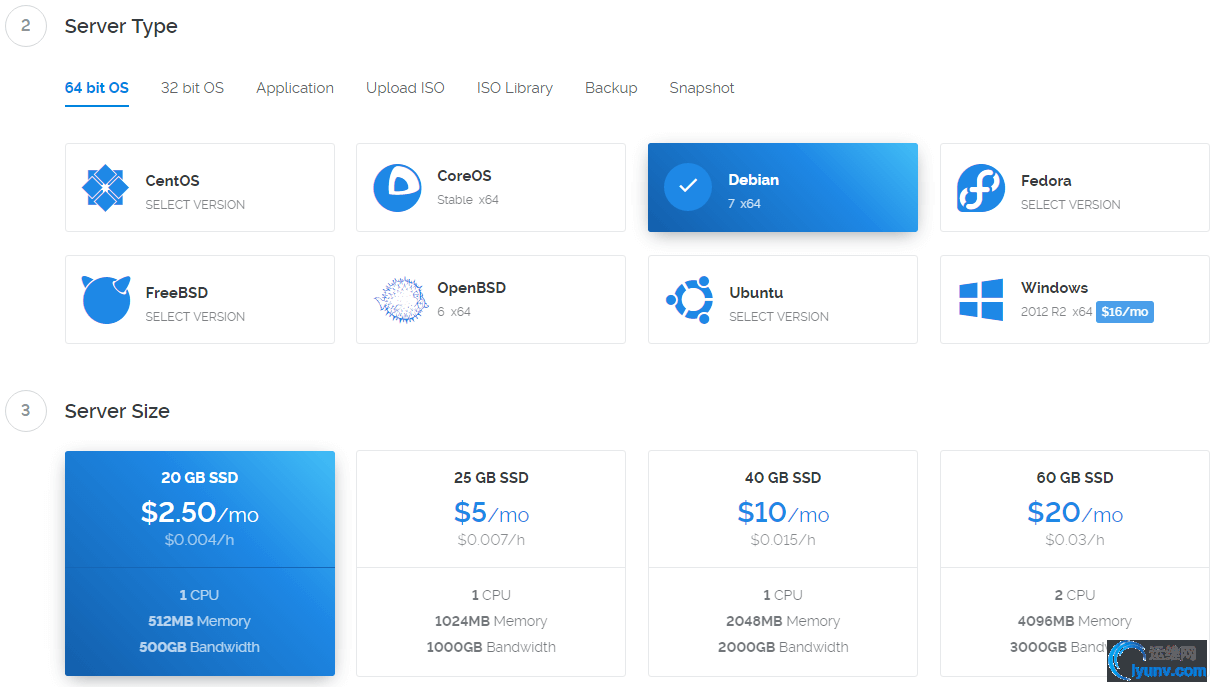This screenshot has width=1212, height=687.
Task: Click the CoreOS logo icon
Action: coord(397,187)
